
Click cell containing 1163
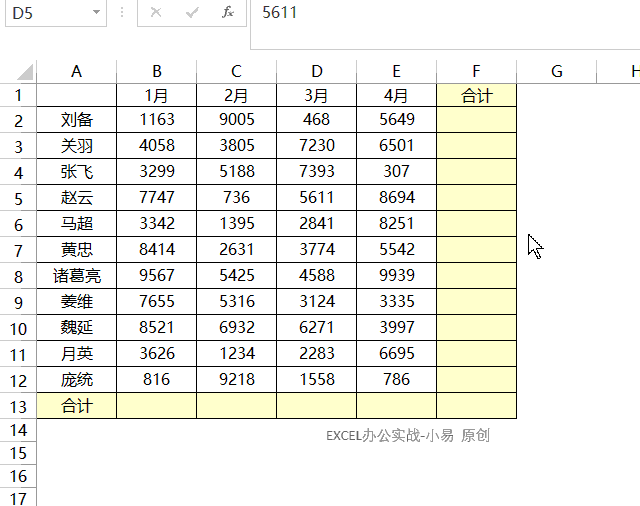(156, 120)
